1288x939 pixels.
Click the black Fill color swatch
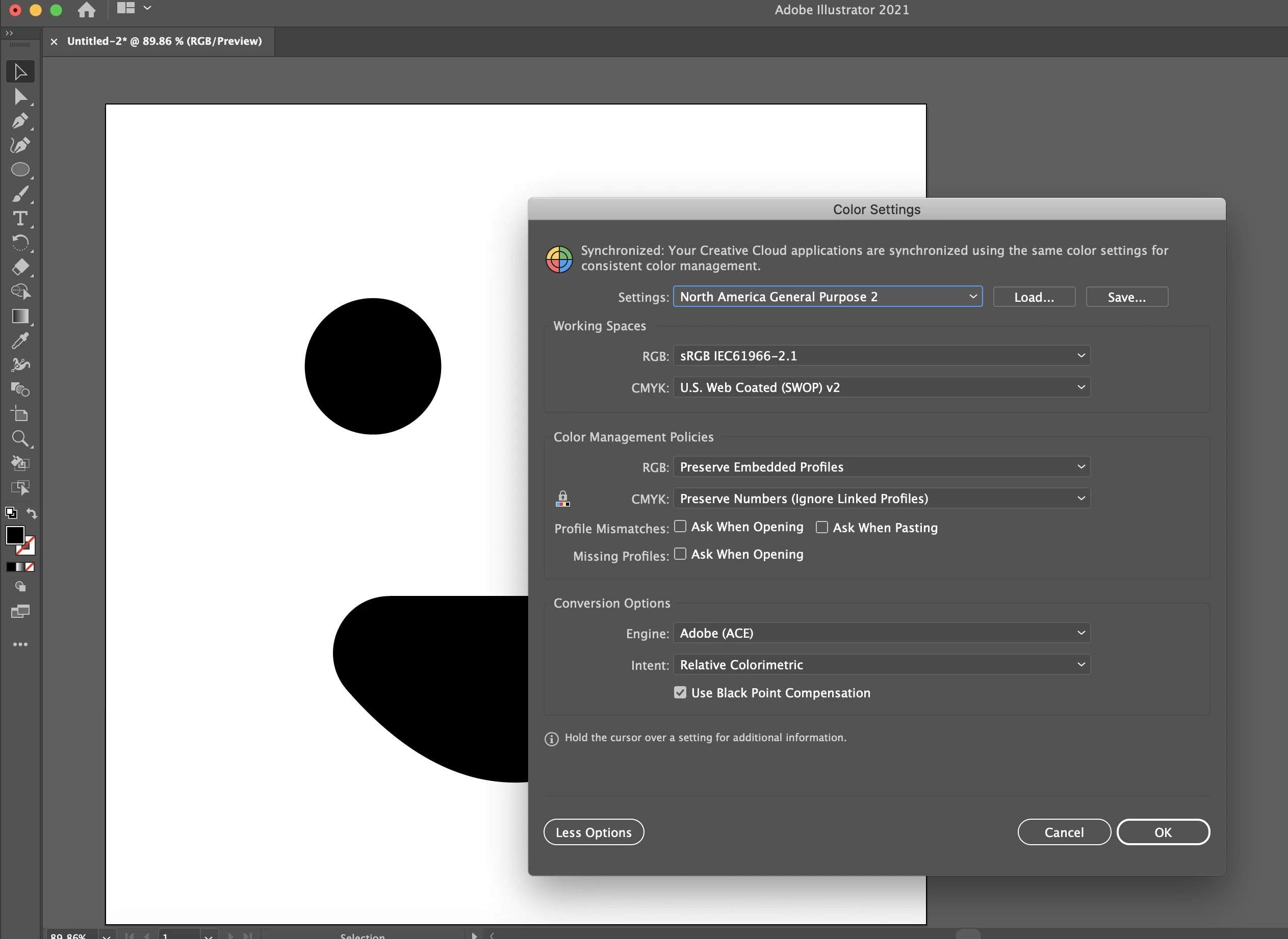(14, 535)
